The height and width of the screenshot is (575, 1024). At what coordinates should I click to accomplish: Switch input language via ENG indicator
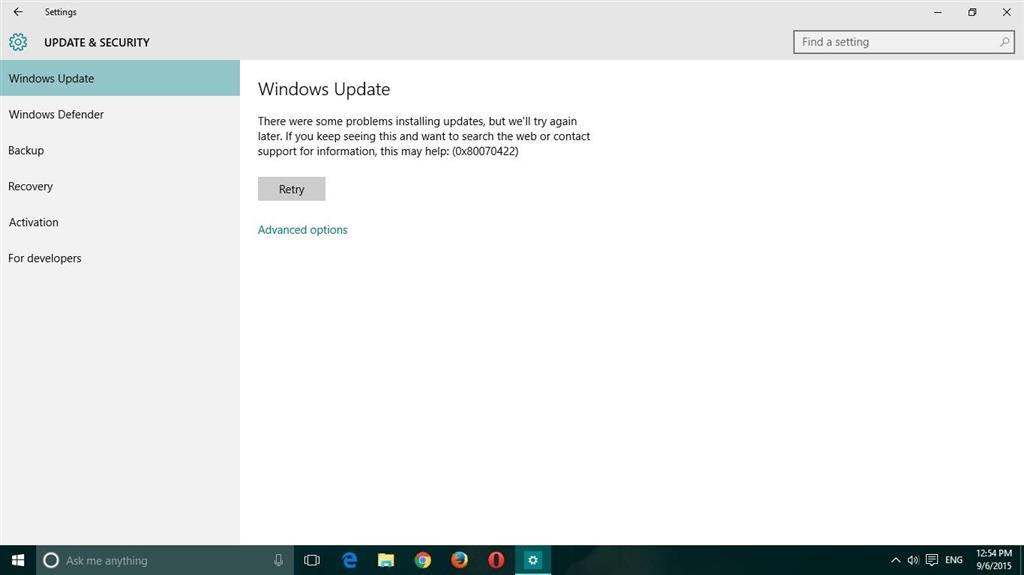pos(953,561)
